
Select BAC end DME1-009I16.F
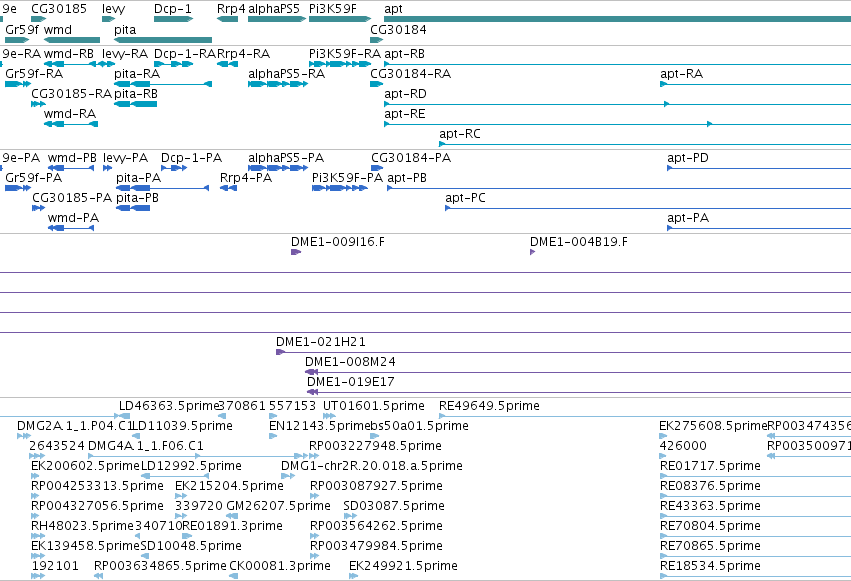tap(338, 242)
